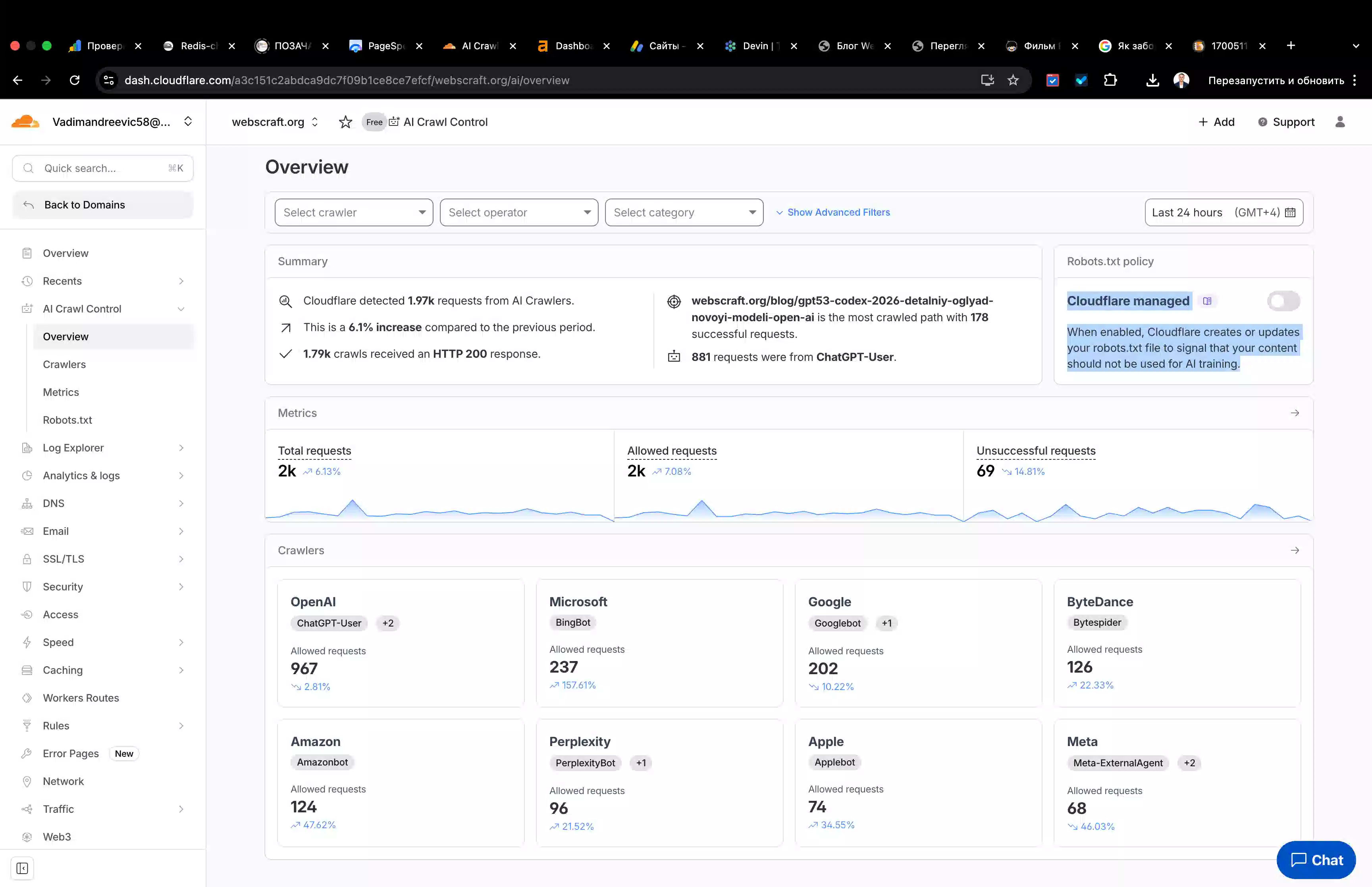Open the Select crawler dropdown
The height and width of the screenshot is (887, 1372).
(353, 212)
